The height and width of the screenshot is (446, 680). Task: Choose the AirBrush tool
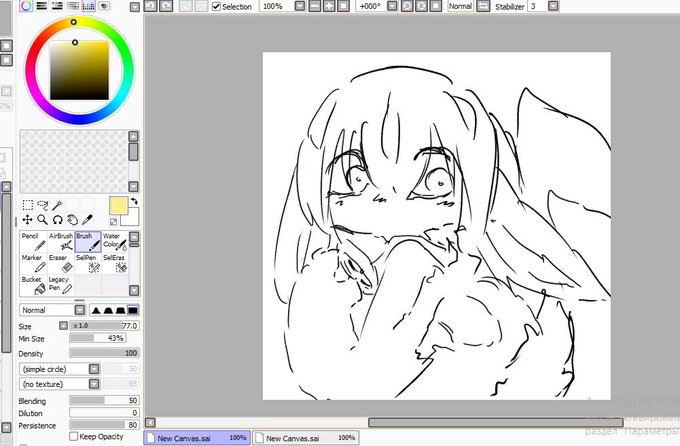pos(61,242)
